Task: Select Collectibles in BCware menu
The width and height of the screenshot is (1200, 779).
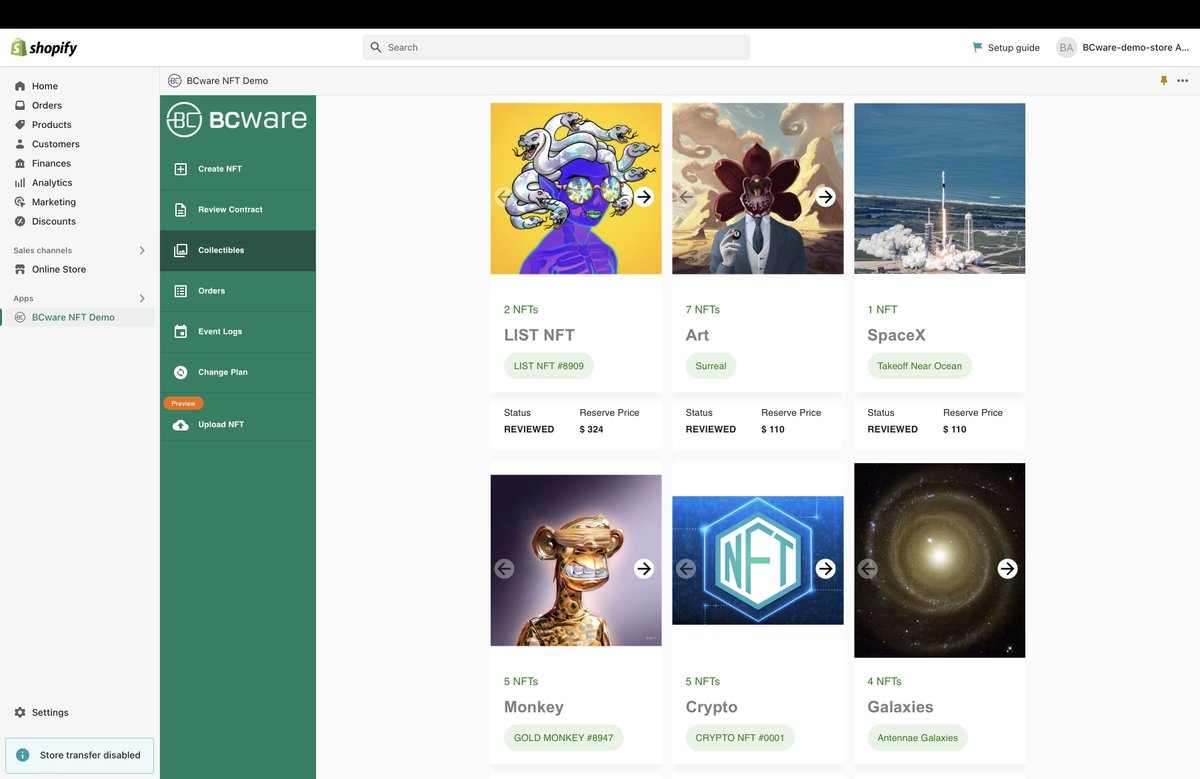Action: pyautogui.click(x=238, y=250)
